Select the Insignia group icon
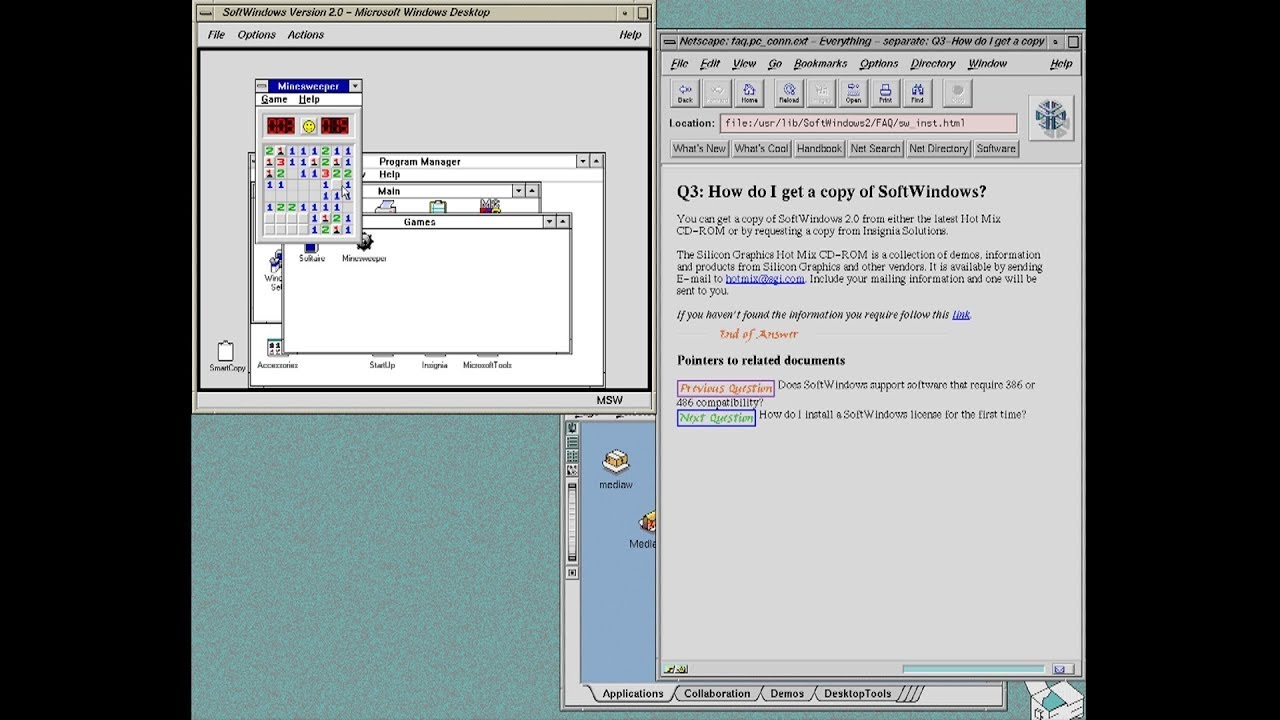Viewport: 1280px width, 720px height. tap(434, 362)
